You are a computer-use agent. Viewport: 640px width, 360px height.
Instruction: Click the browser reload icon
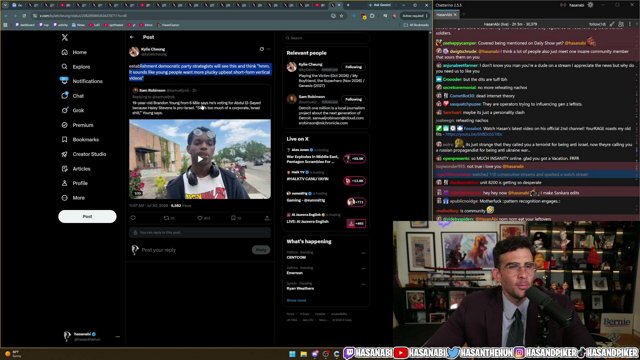(x=24, y=16)
